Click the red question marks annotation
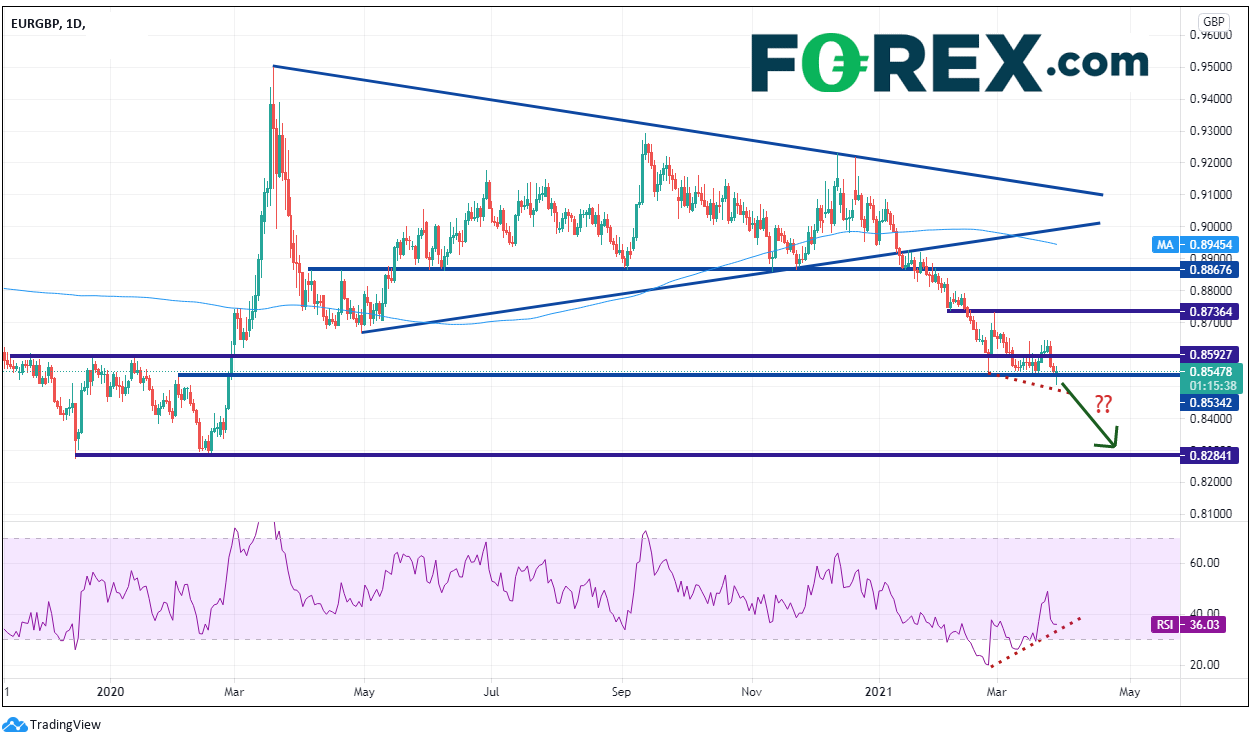The width and height of the screenshot is (1255, 743). [x=1103, y=404]
